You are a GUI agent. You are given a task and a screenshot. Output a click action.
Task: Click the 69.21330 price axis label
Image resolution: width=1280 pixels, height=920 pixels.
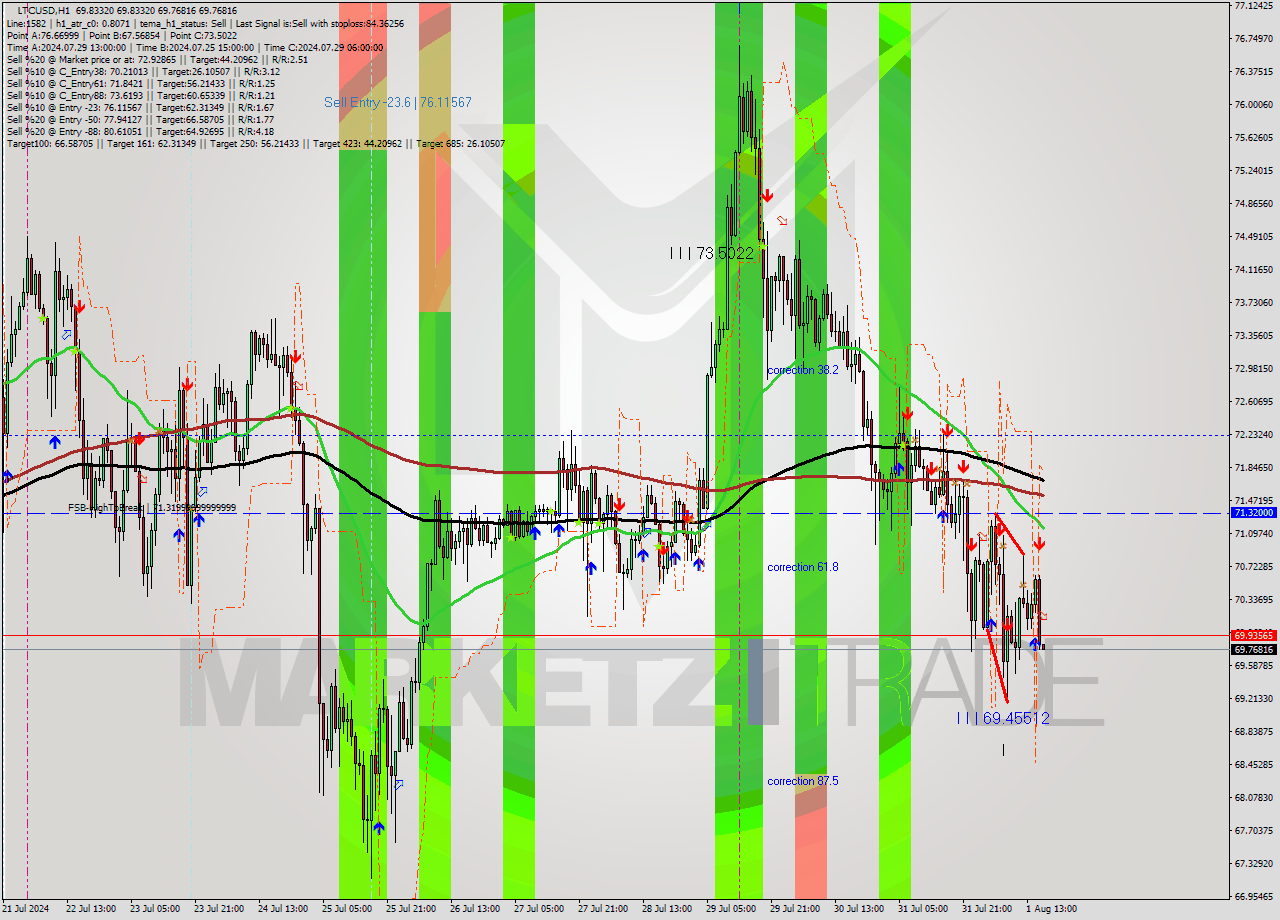pyautogui.click(x=1253, y=698)
